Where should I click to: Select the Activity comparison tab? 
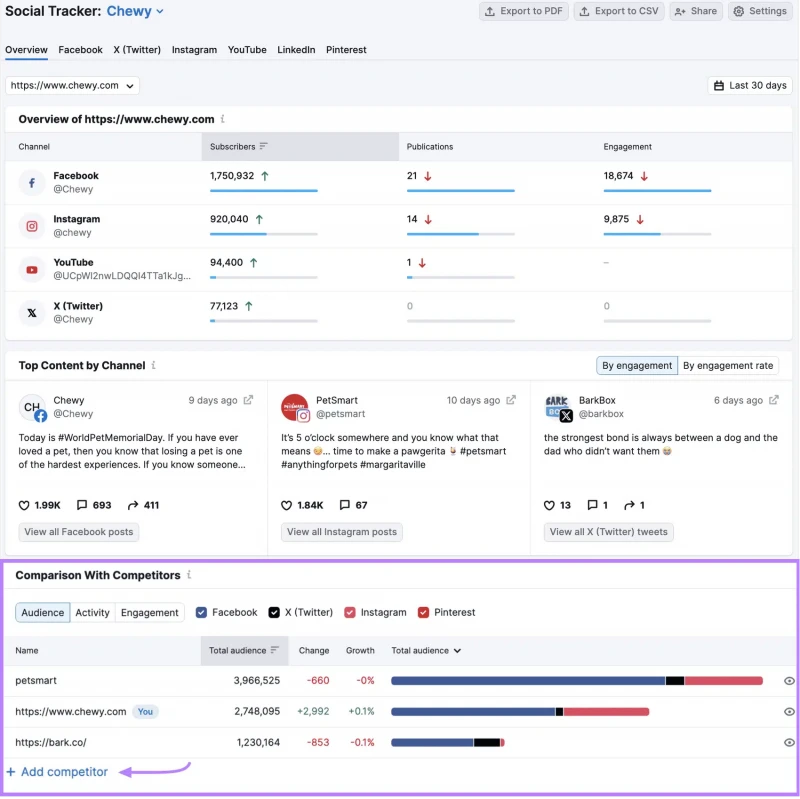[x=92, y=612]
